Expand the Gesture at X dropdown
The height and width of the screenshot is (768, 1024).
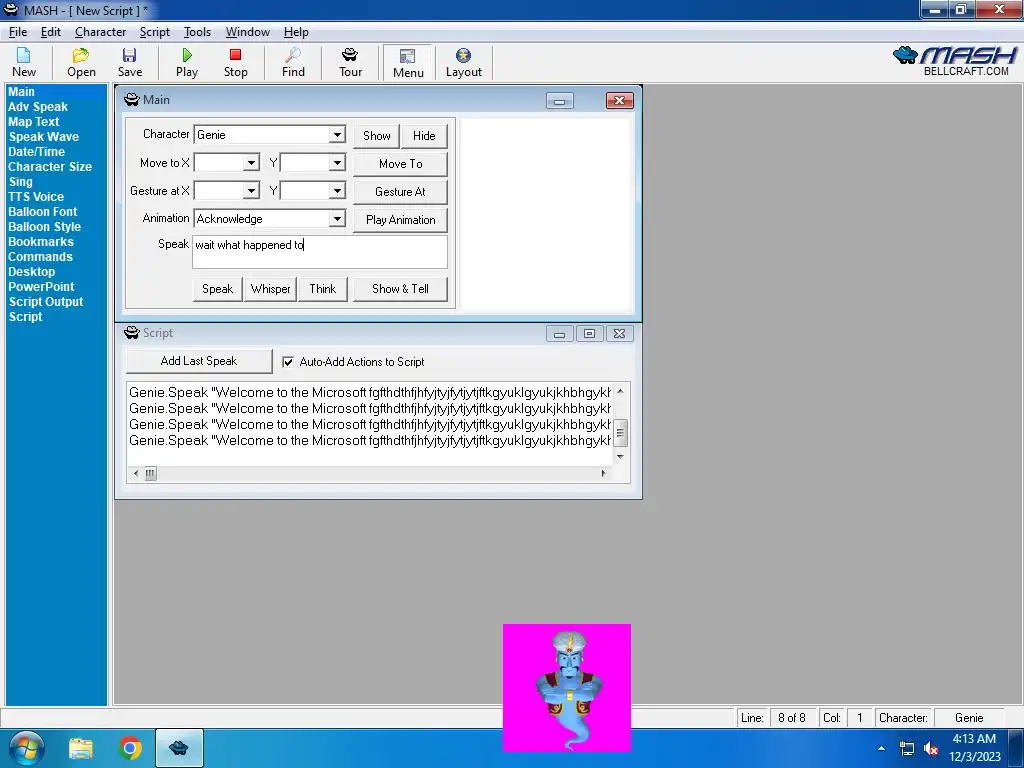[x=251, y=191]
